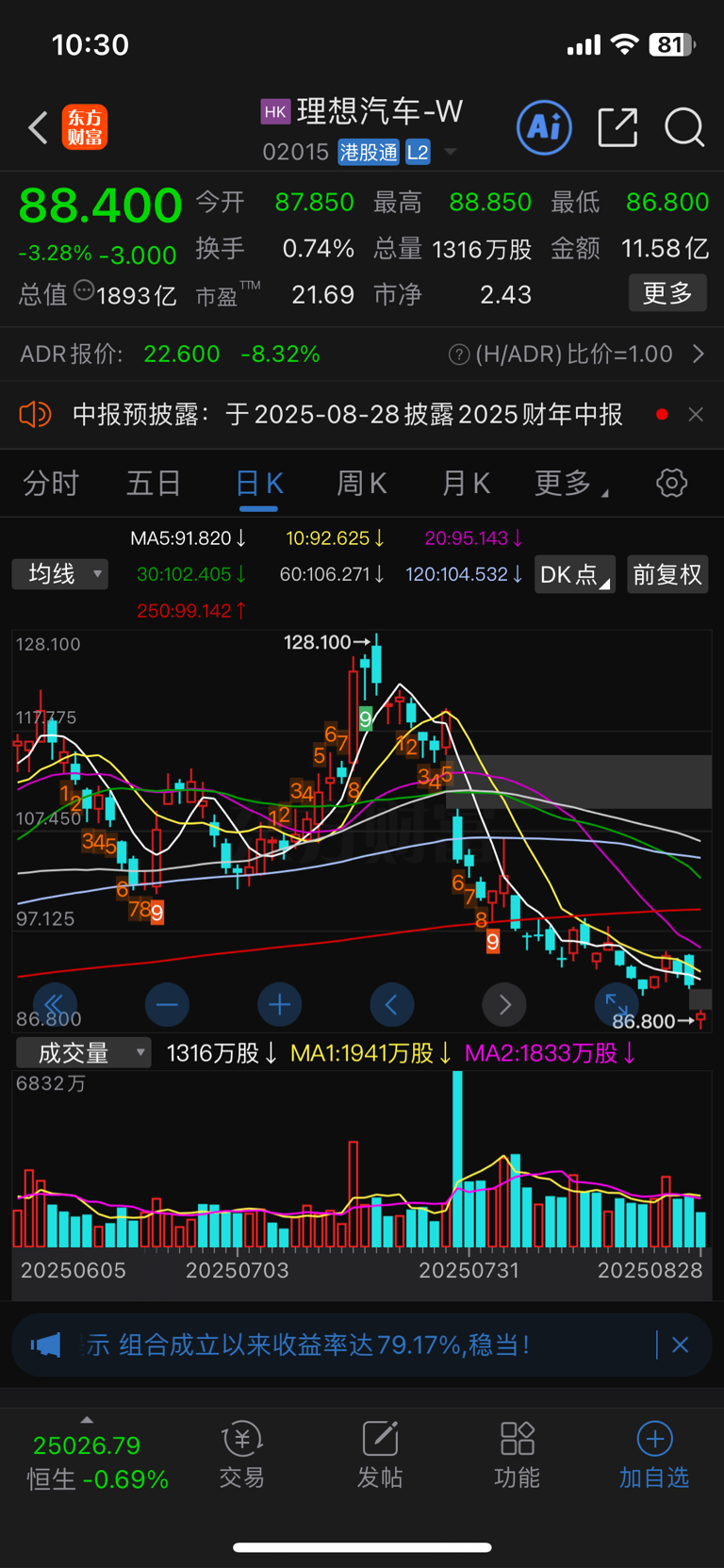Open the 组合成立以来收益率 promo link
Viewport: 724px width, 1568px height.
tap(307, 1345)
